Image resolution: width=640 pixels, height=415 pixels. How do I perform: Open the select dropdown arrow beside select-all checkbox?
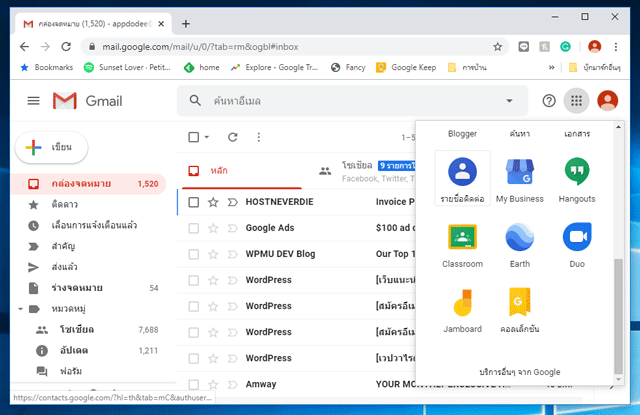tap(207, 137)
